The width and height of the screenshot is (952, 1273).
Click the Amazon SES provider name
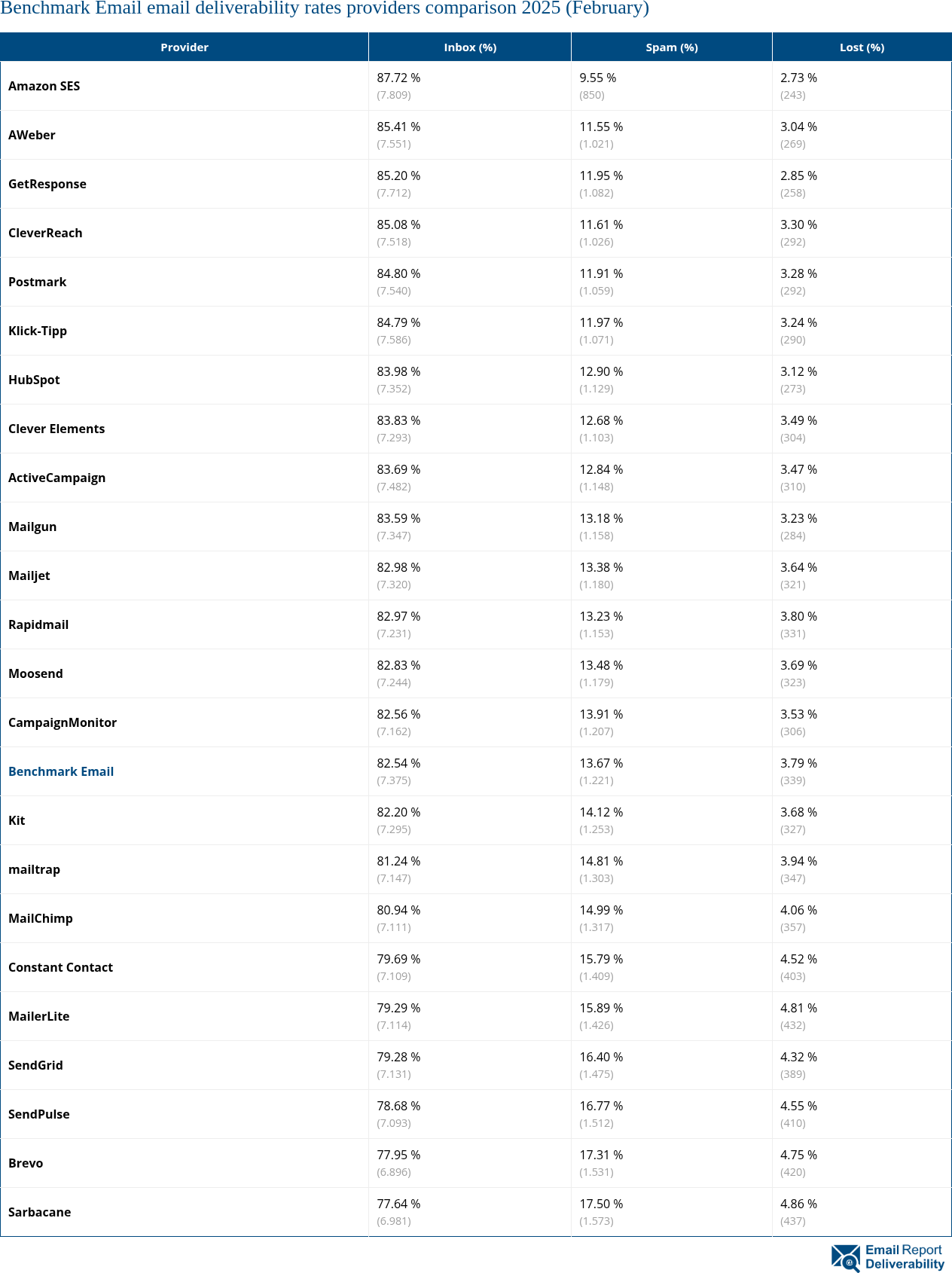point(44,86)
